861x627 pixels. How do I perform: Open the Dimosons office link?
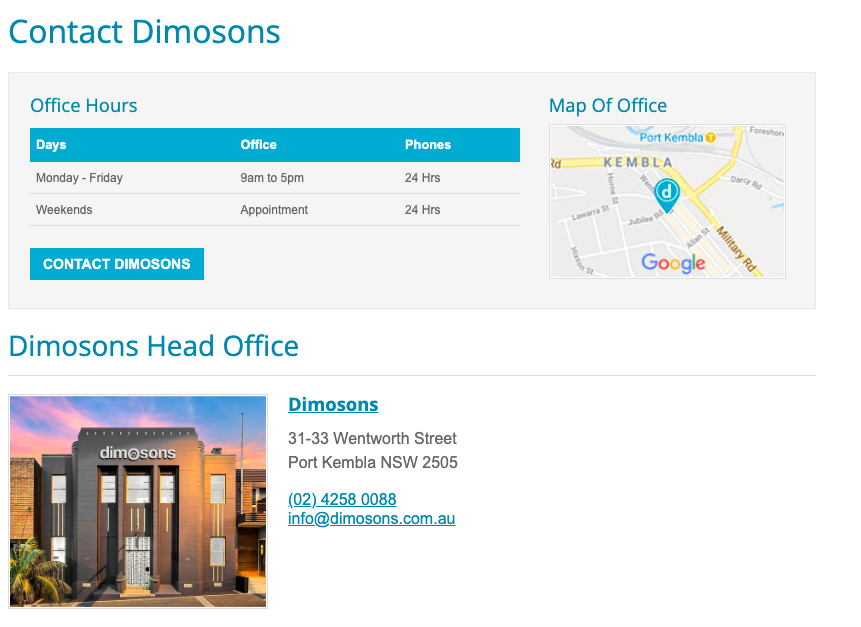coord(333,404)
